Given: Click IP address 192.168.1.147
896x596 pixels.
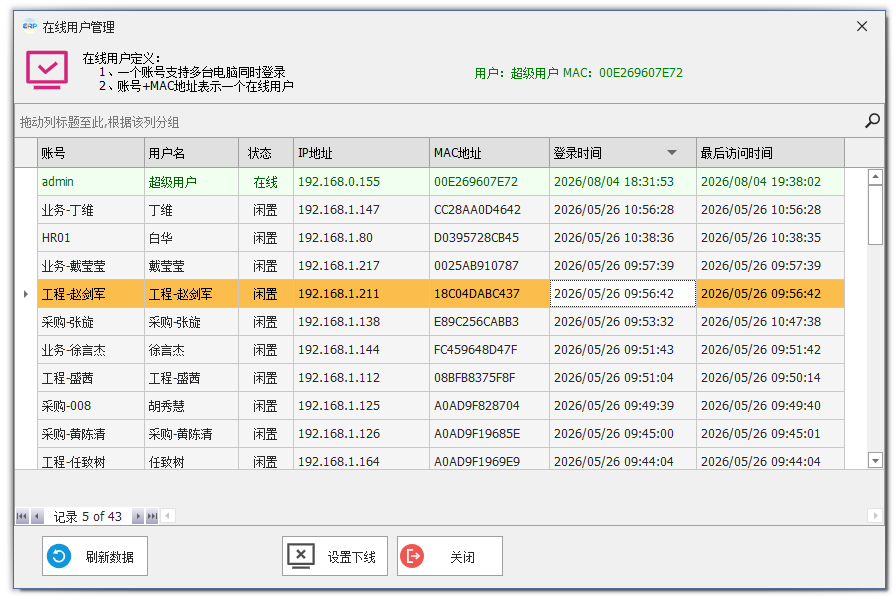Looking at the screenshot, I should 361,210.
